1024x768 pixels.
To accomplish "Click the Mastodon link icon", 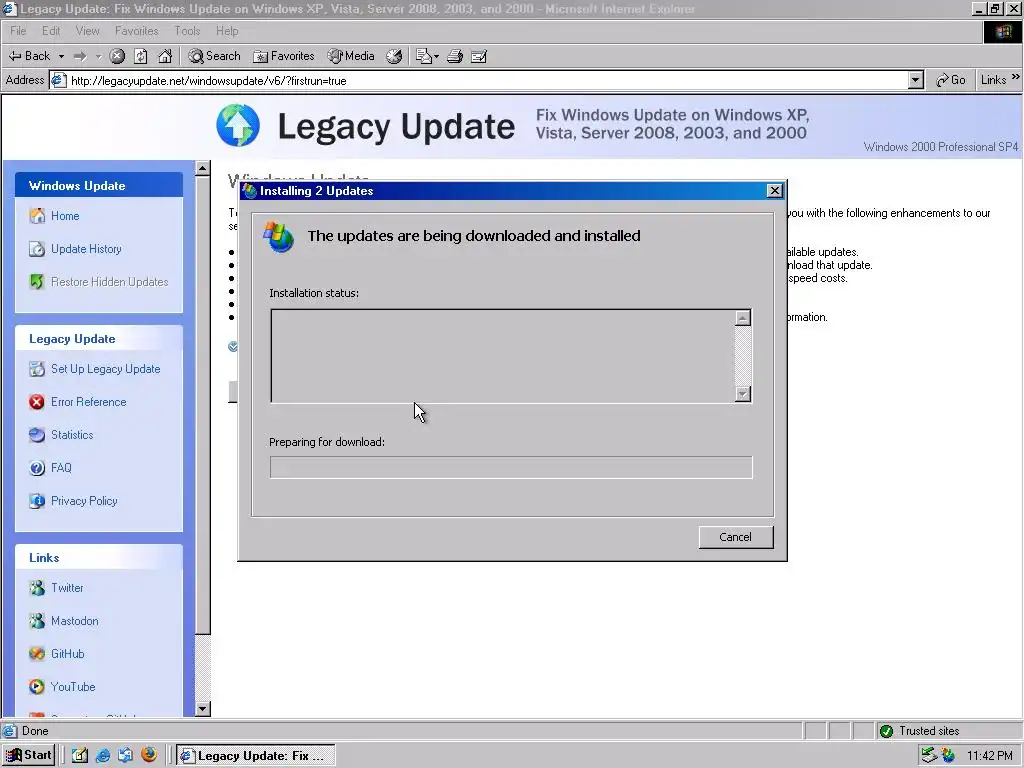I will coord(37,621).
